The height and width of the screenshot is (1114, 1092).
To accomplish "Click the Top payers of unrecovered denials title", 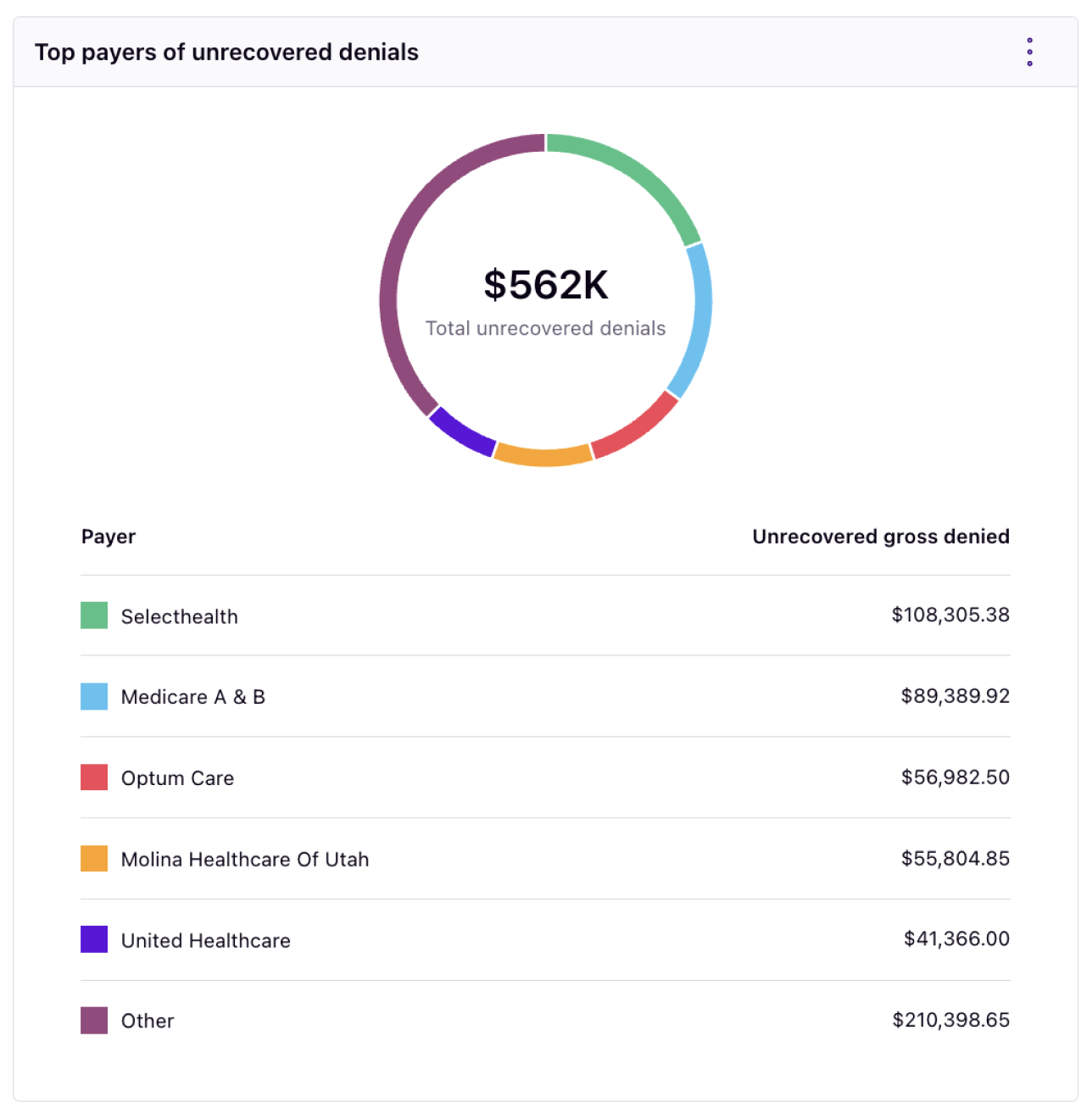I will click(x=226, y=53).
